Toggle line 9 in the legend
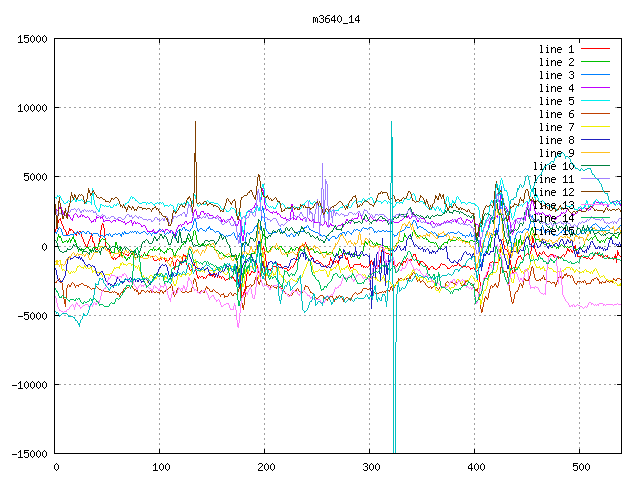 556,153
